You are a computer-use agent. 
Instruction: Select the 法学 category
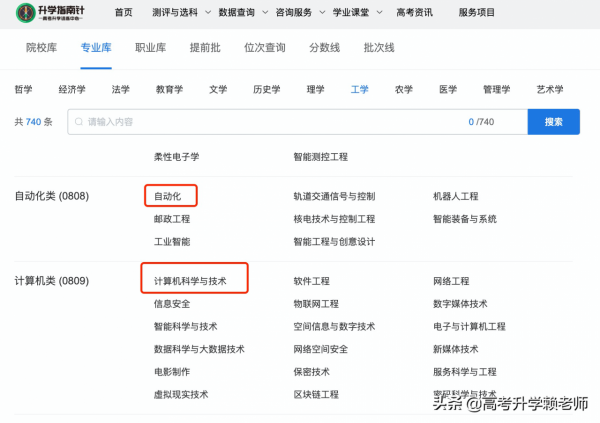(x=121, y=90)
